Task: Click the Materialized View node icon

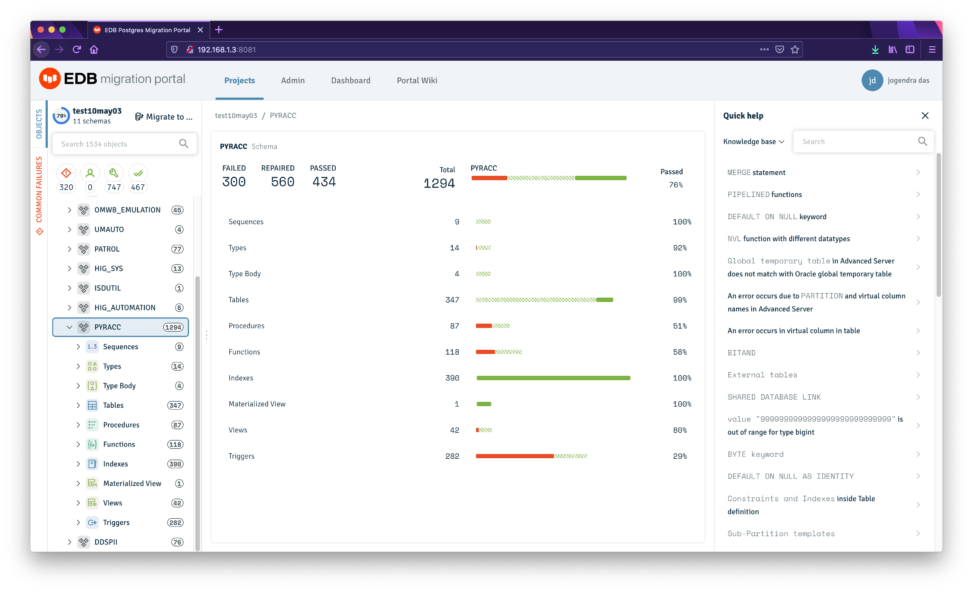Action: pos(92,483)
